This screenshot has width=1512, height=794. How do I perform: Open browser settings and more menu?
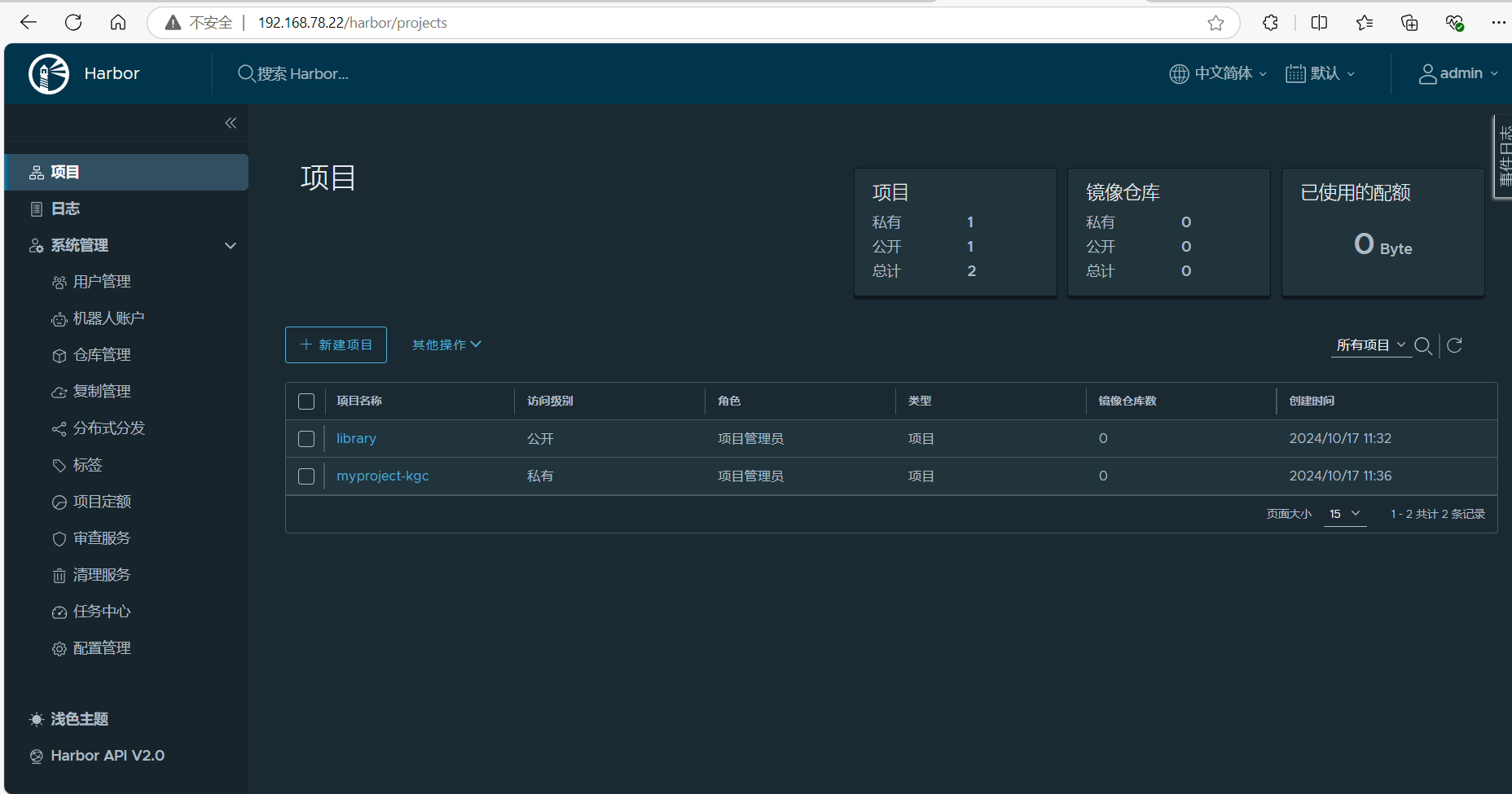coord(1498,23)
